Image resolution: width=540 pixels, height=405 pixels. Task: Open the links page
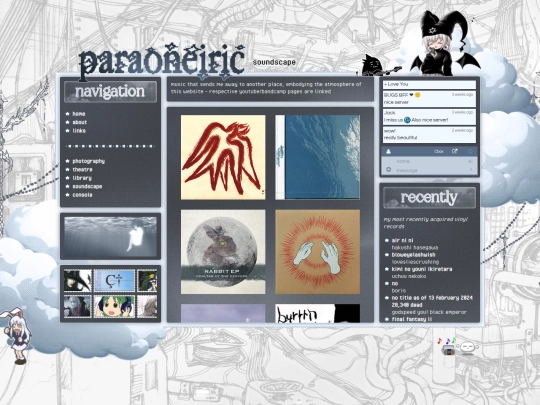tap(79, 131)
